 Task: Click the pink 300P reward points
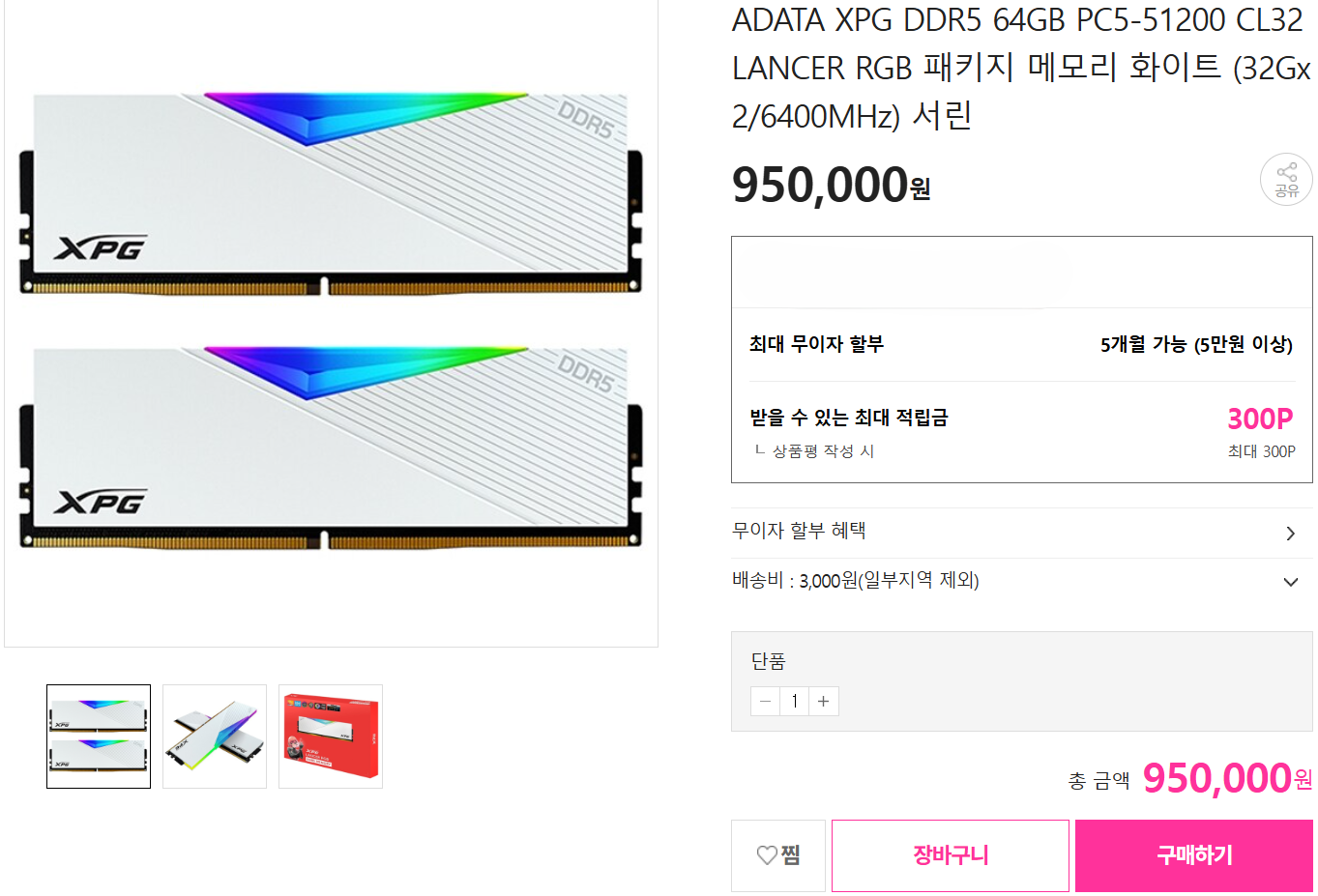coord(1260,419)
